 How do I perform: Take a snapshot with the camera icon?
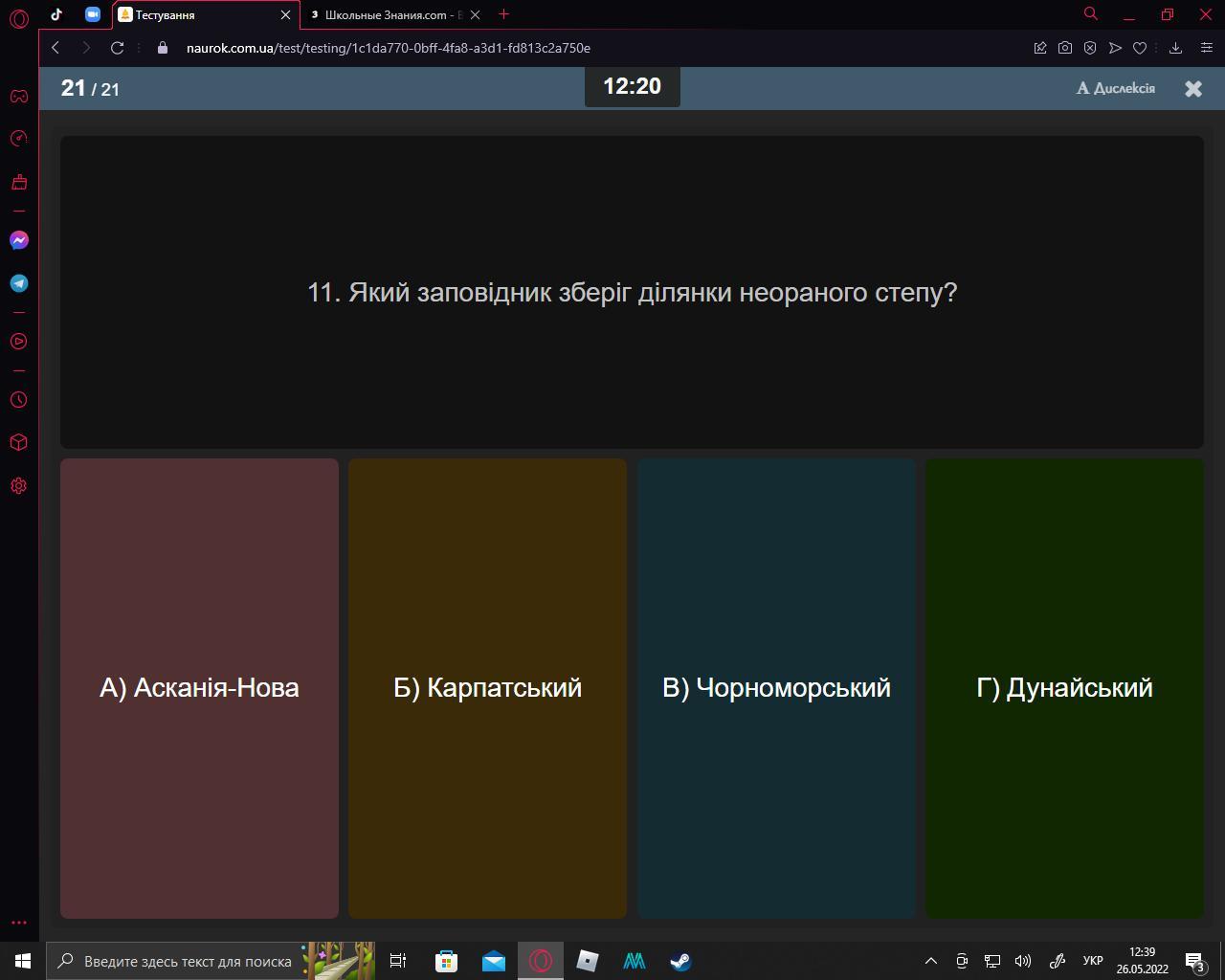[1065, 48]
